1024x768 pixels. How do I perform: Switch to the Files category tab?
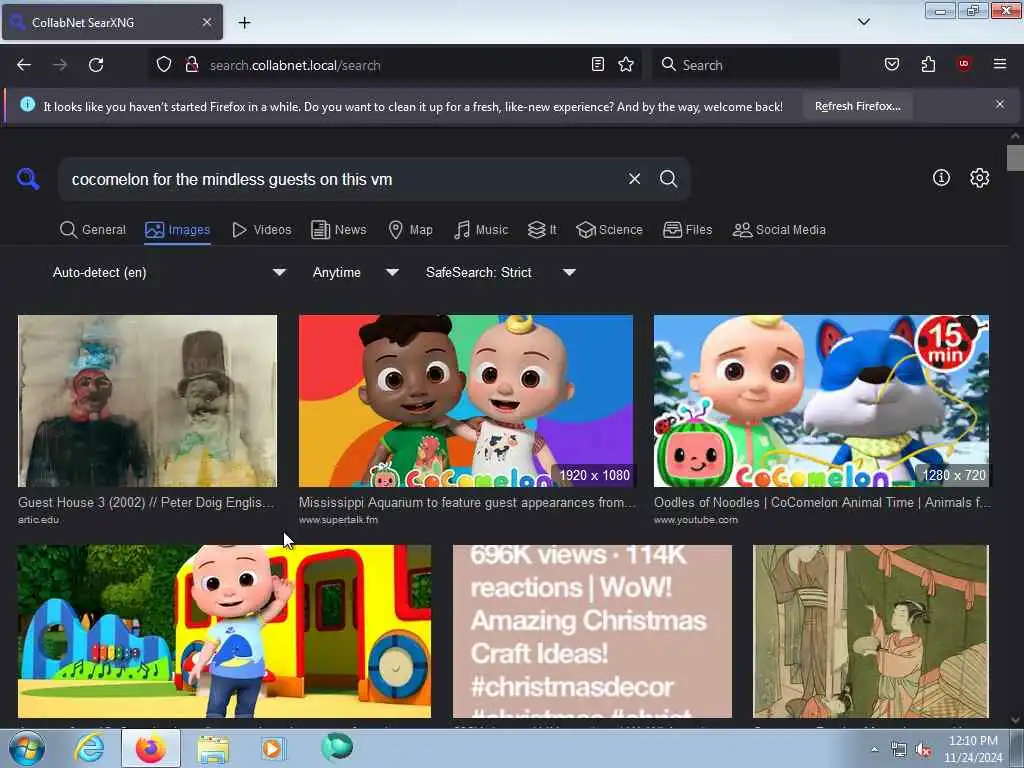tap(688, 230)
